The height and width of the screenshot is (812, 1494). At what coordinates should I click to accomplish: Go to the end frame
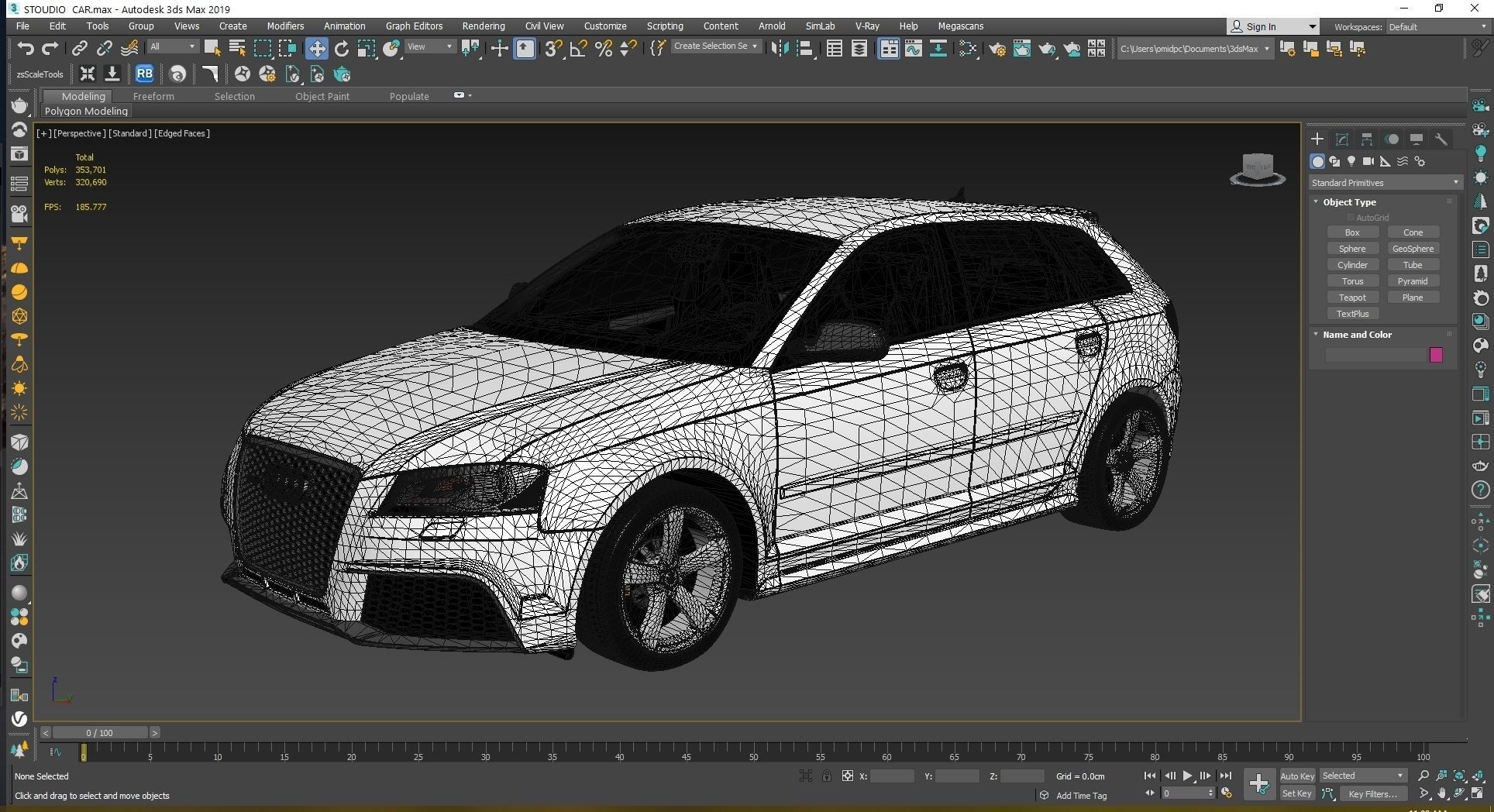coord(1225,776)
